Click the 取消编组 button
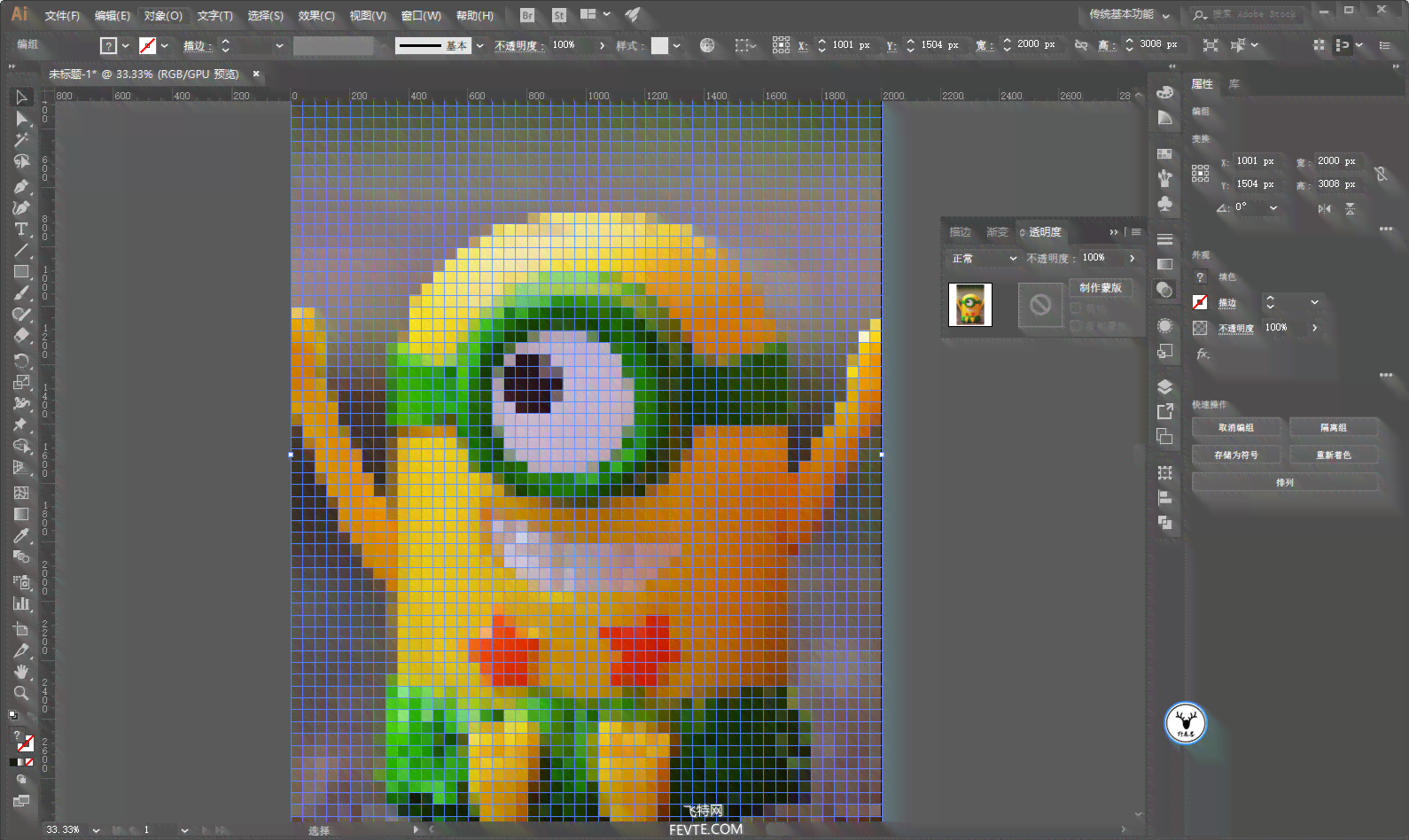1409x840 pixels. (1236, 428)
